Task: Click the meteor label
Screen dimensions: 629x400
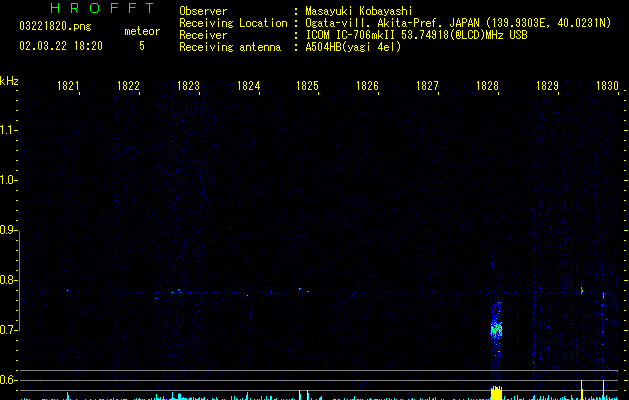Action: pos(142,31)
